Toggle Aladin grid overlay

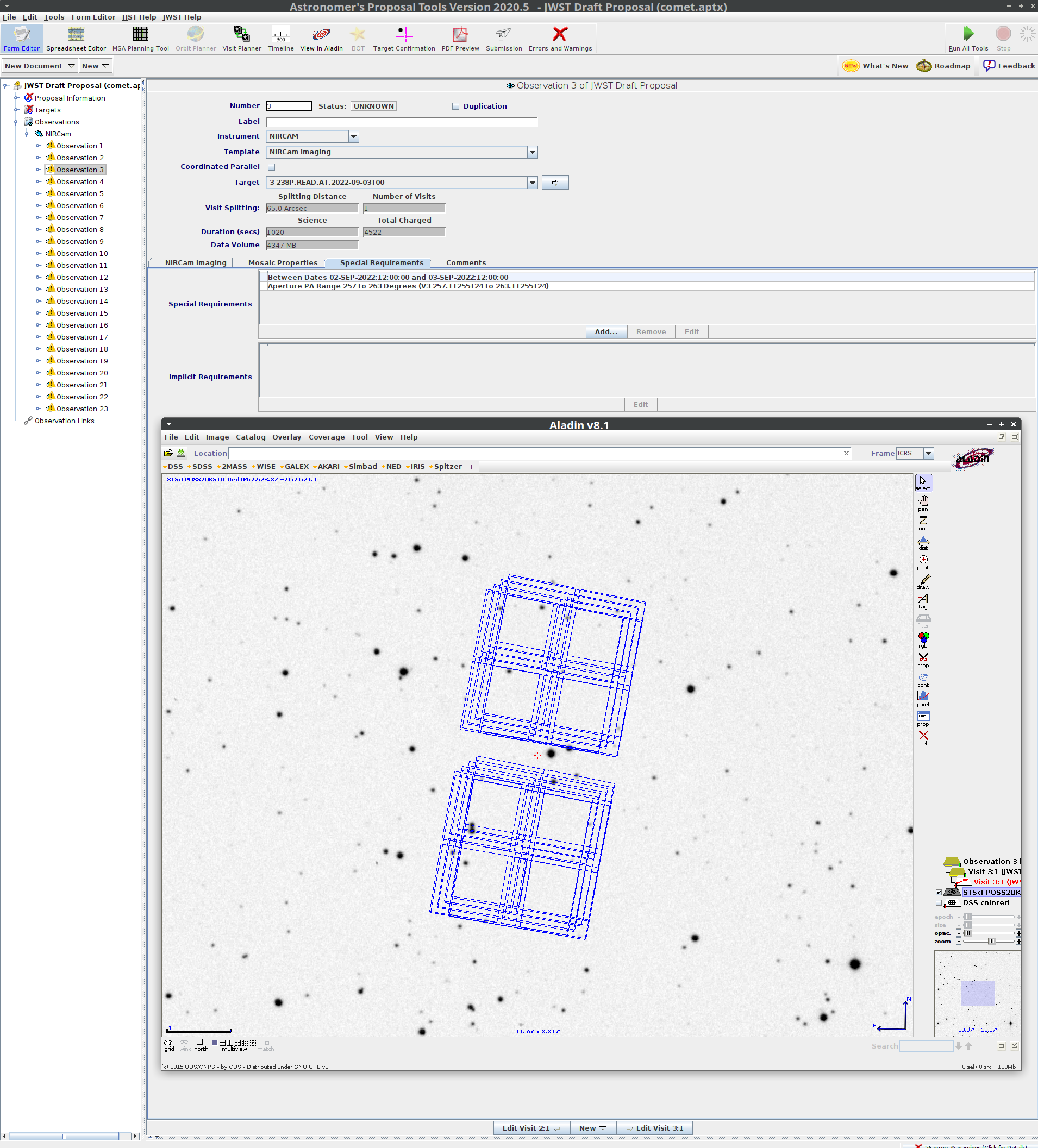[168, 1045]
